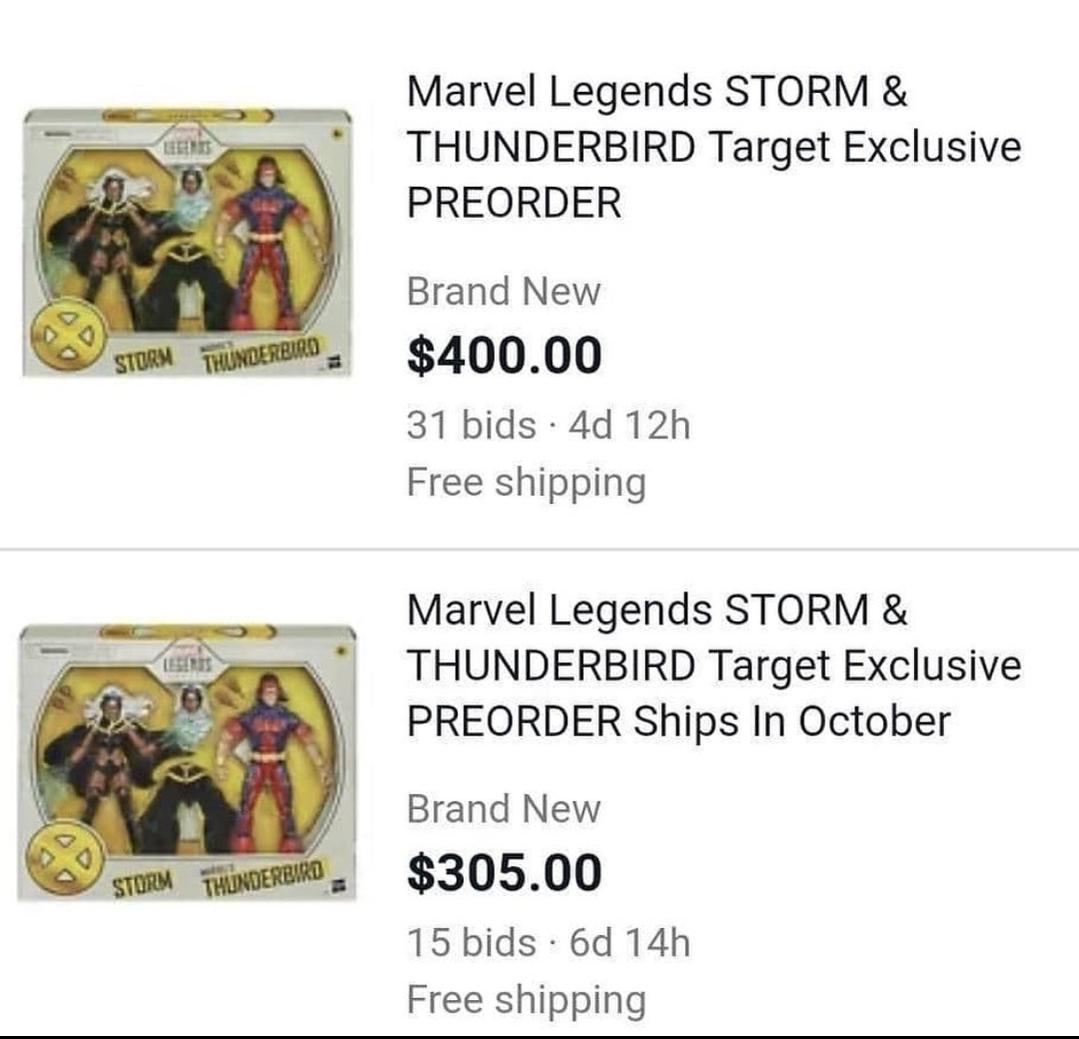The width and height of the screenshot is (1079, 1039).
Task: View the 31 bids on the first listing
Action: point(470,426)
